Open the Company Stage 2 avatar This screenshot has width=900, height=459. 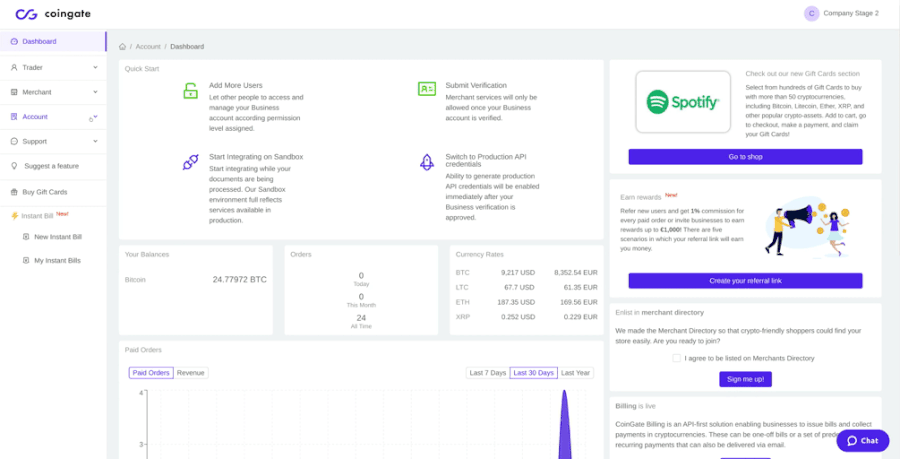811,14
